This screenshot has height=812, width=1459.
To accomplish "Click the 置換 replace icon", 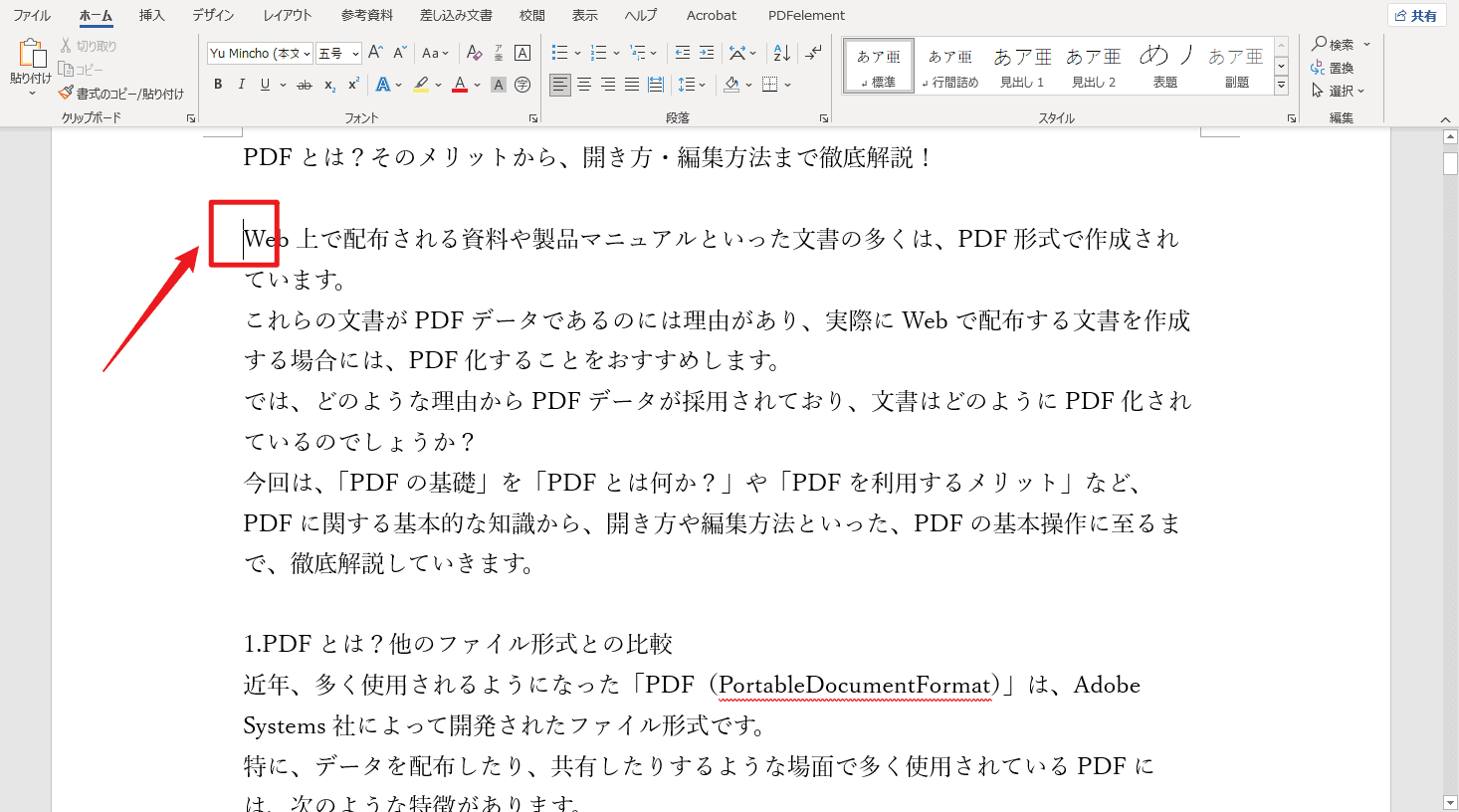I will pyautogui.click(x=1333, y=68).
